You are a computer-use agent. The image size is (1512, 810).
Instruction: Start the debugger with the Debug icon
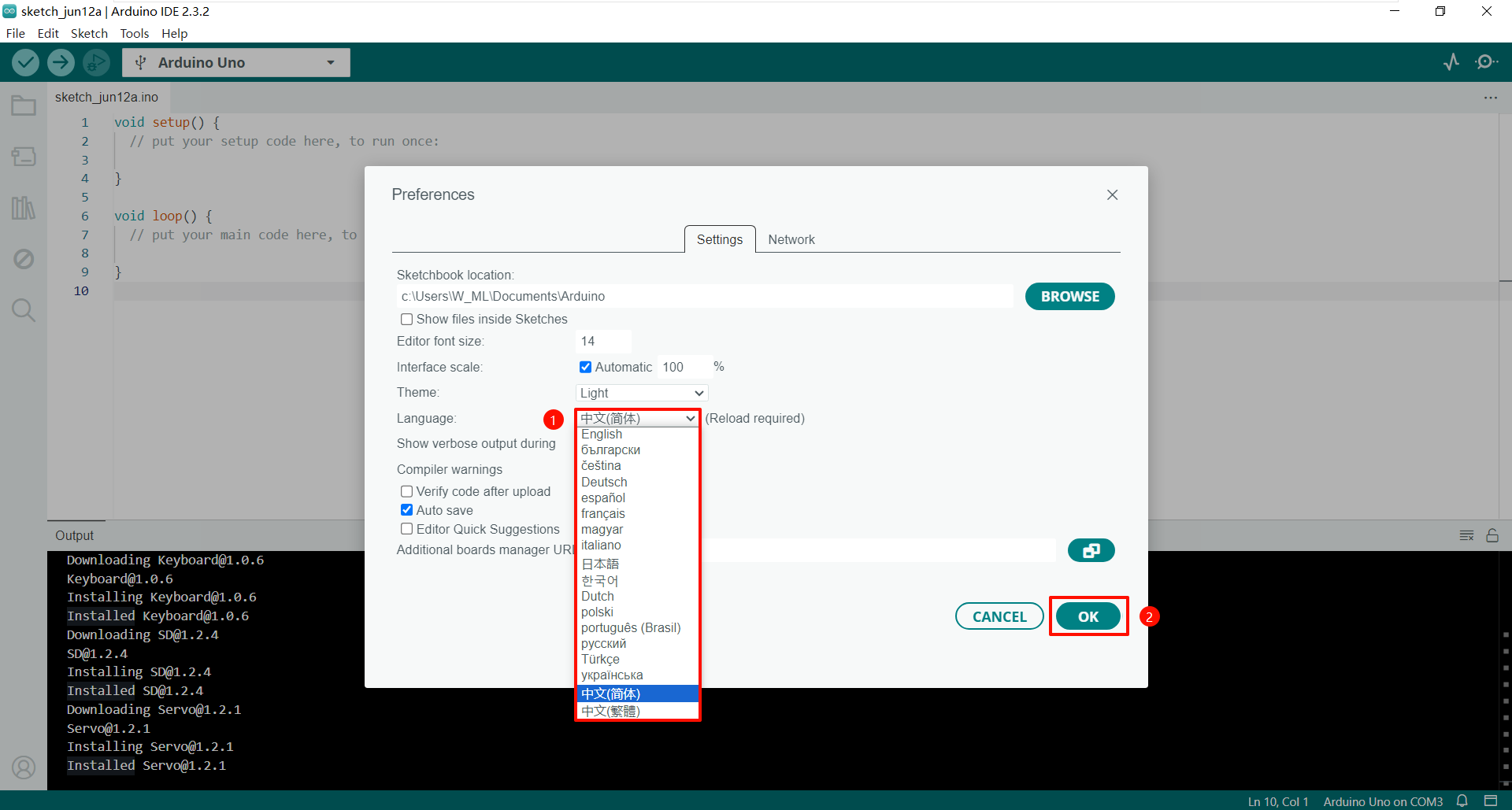(96, 62)
